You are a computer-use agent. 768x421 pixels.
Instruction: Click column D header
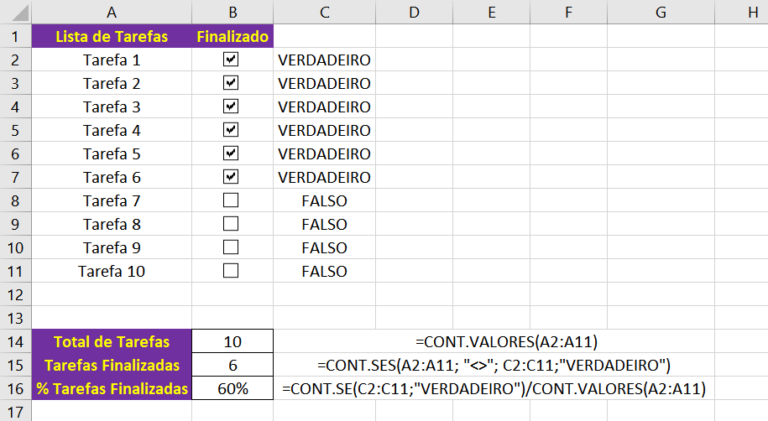(413, 12)
